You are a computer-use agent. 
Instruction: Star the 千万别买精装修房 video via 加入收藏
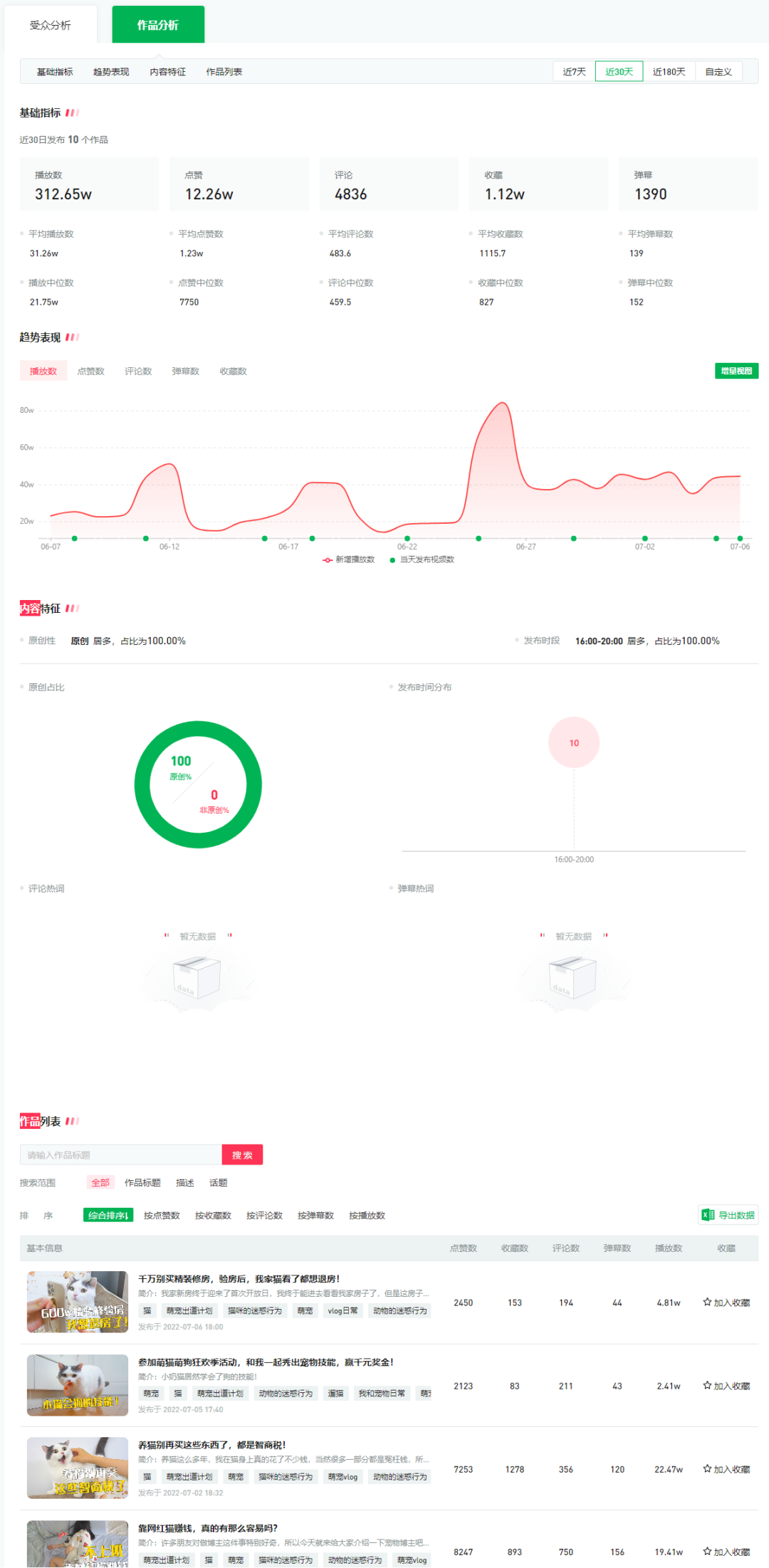pyautogui.click(x=726, y=1303)
